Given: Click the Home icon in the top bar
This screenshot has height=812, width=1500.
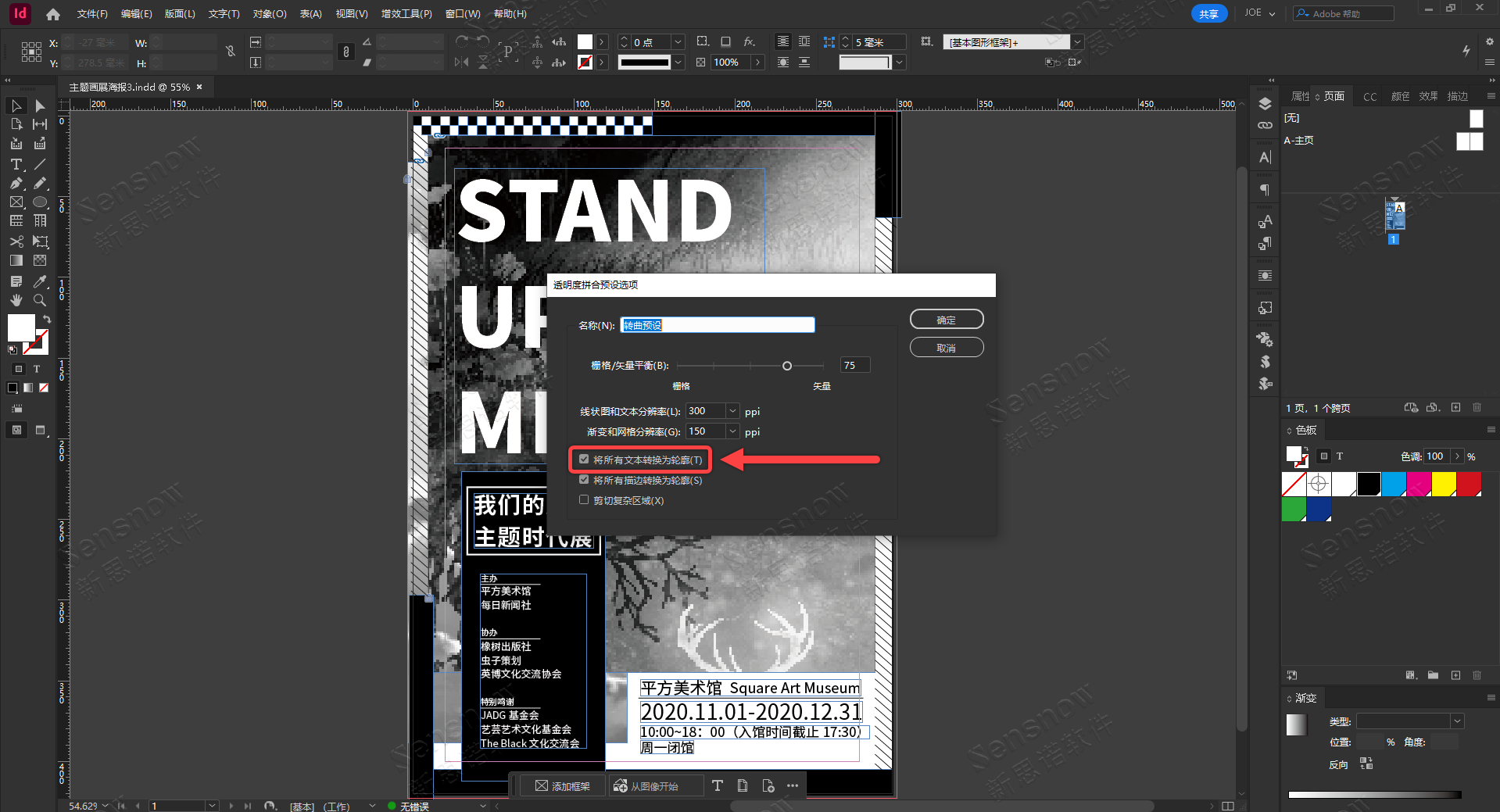Looking at the screenshot, I should 53,14.
